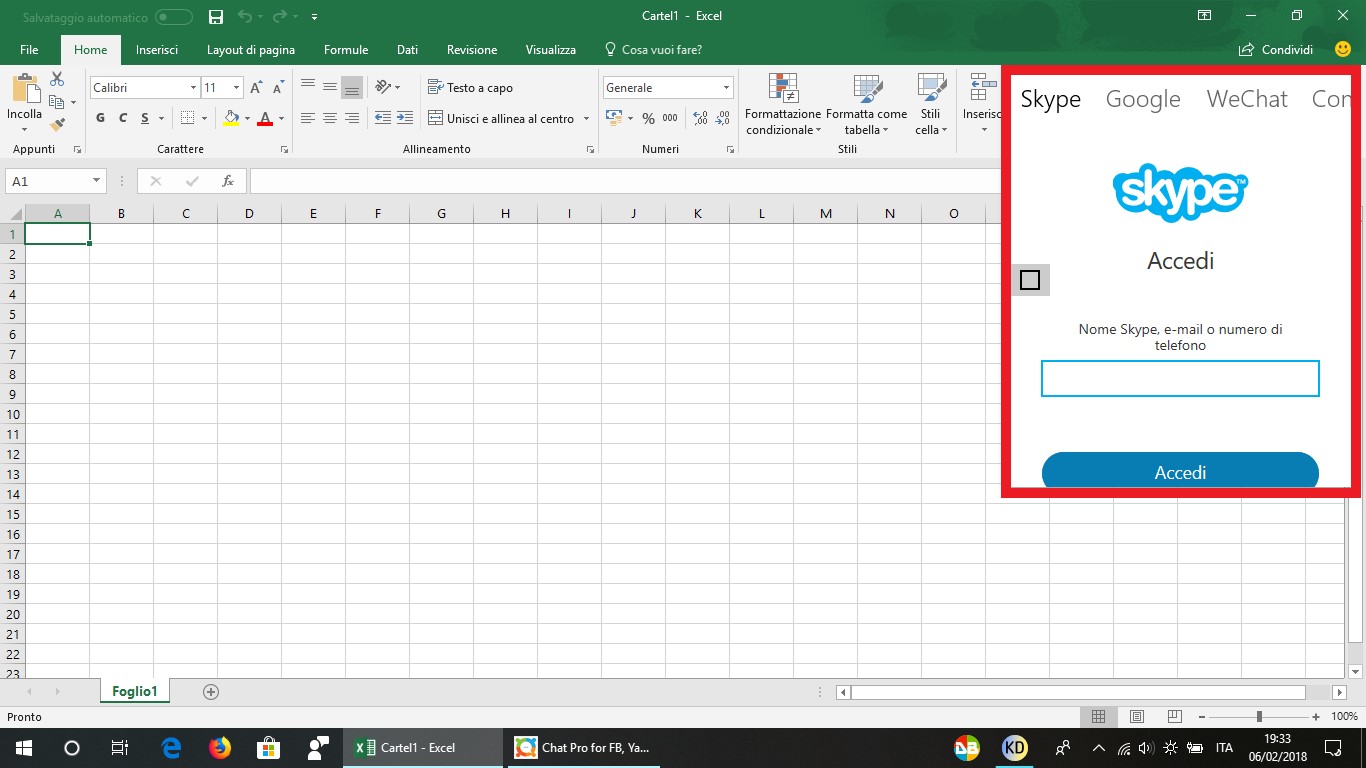
Task: Open Visualizza ribbon tab
Action: 551,50
